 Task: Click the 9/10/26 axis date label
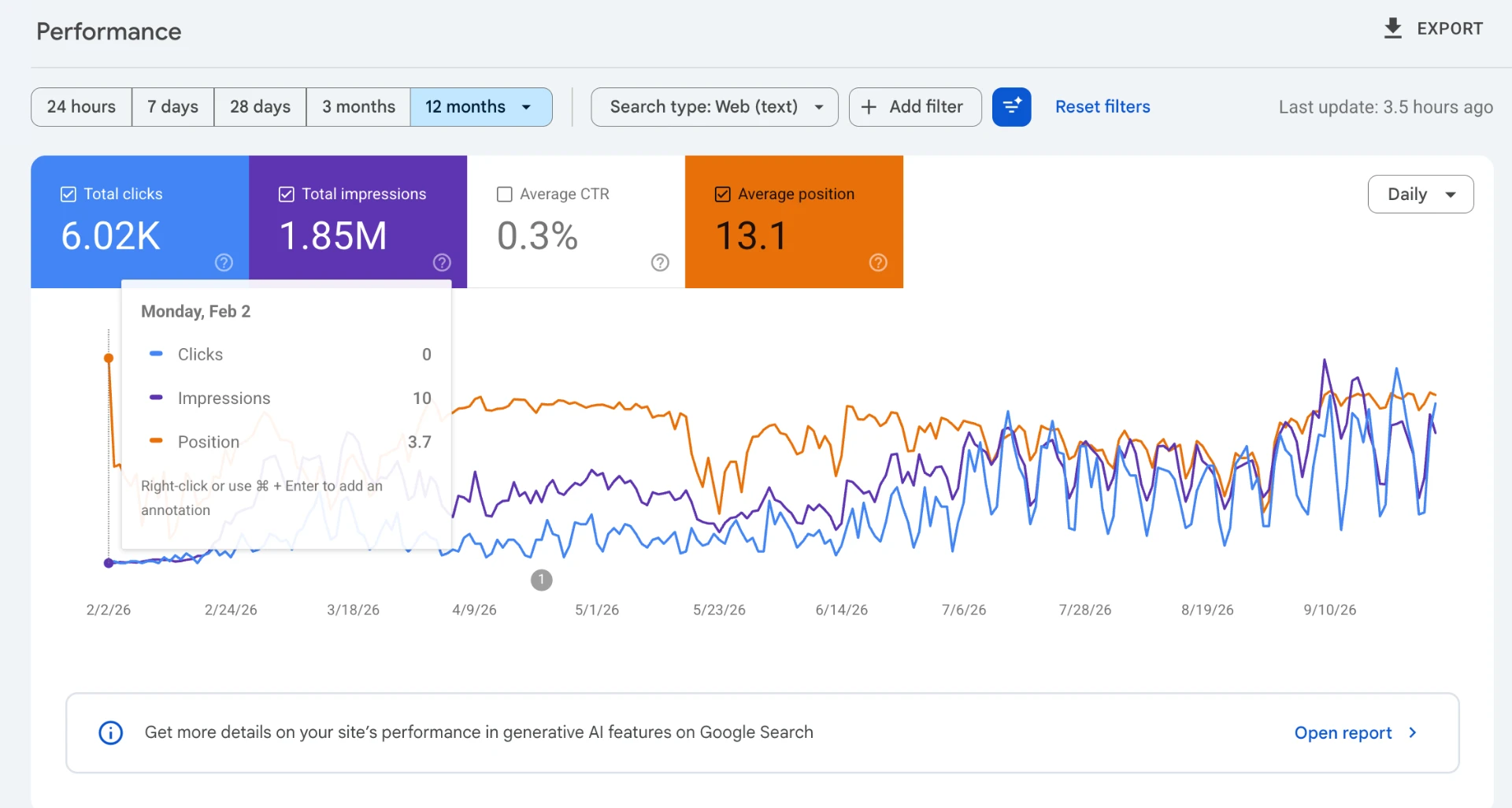tap(1329, 610)
